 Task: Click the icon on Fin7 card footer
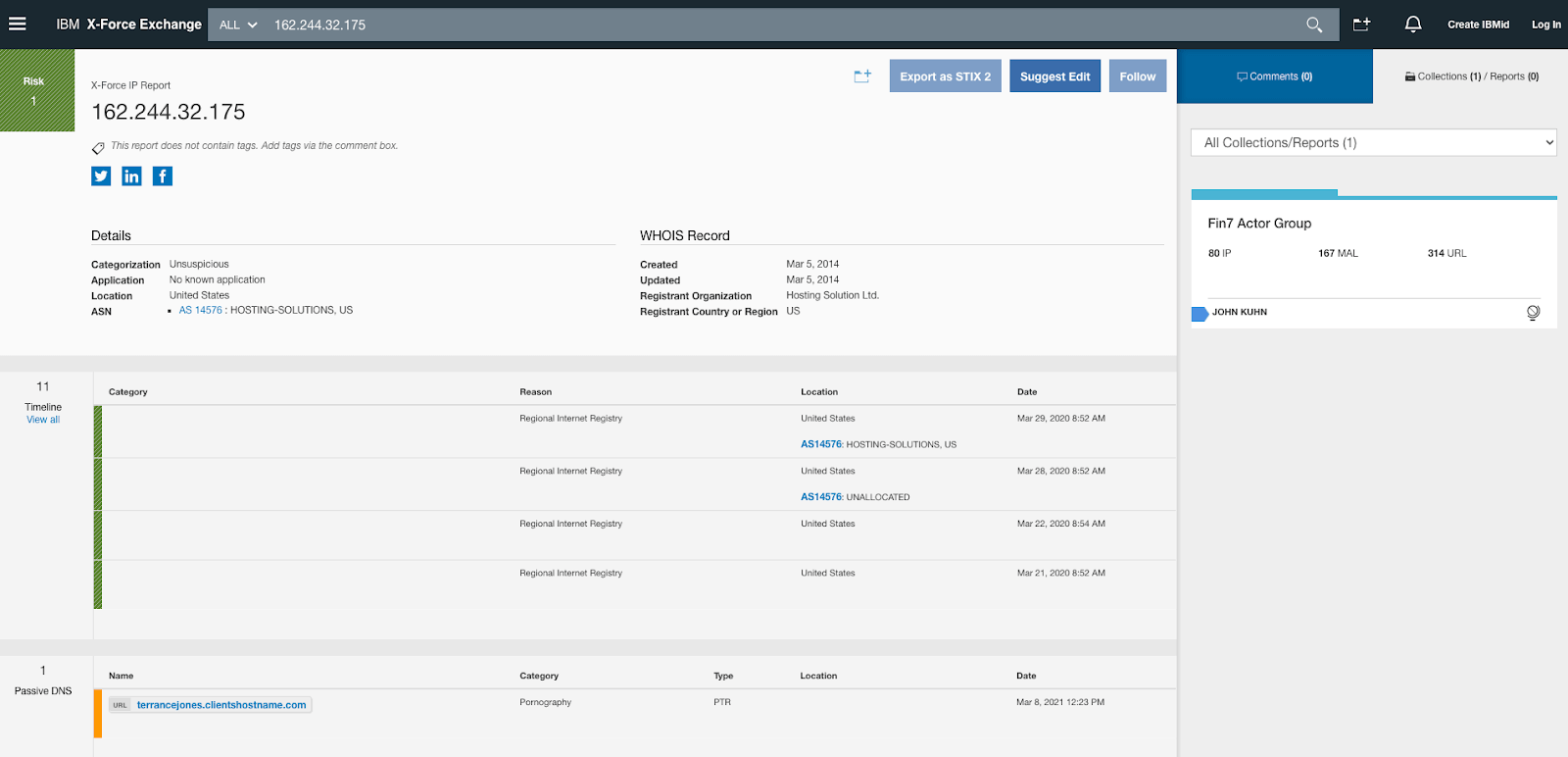tap(1534, 313)
